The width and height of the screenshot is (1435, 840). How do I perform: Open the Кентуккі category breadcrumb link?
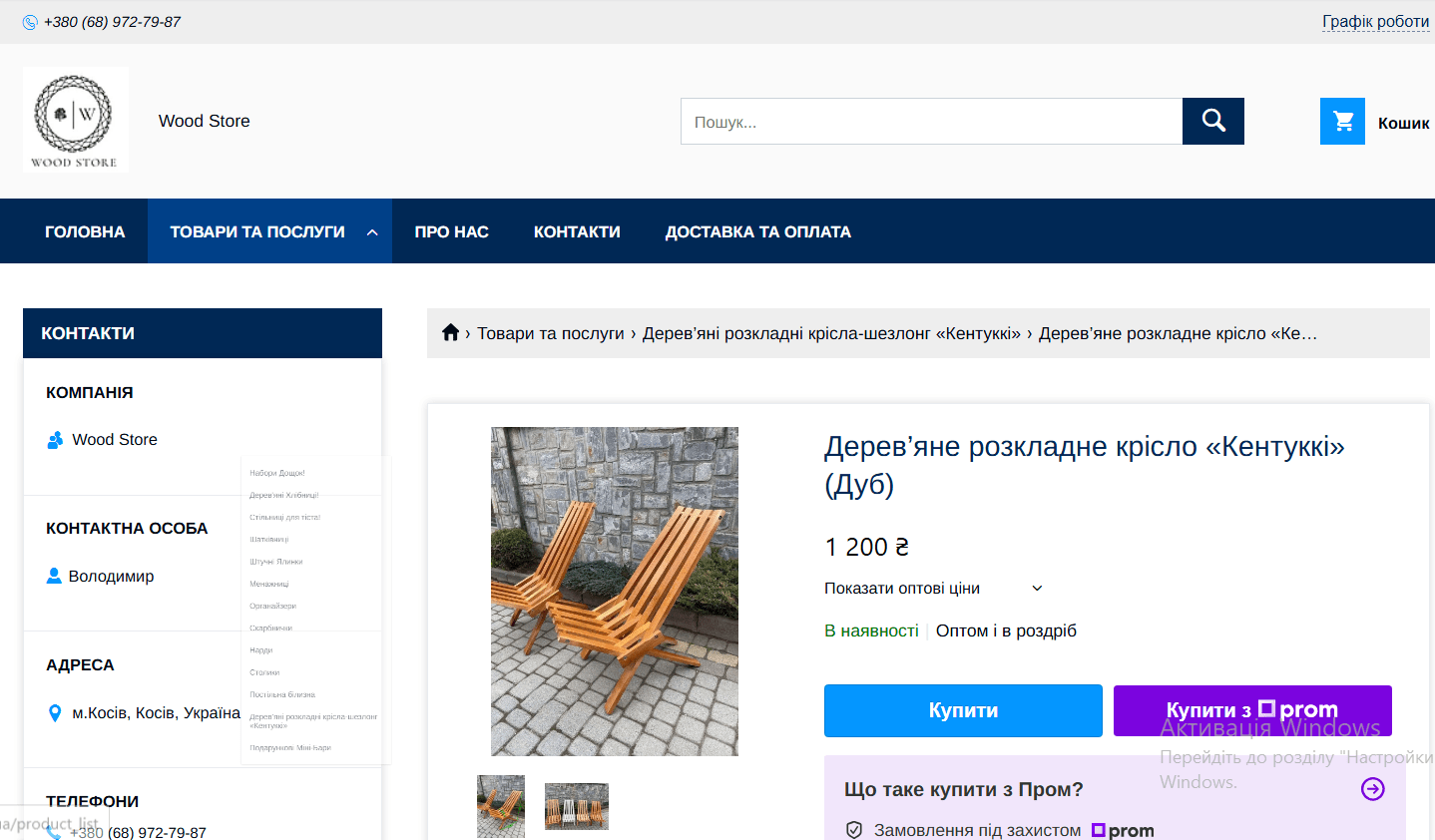pyautogui.click(x=830, y=333)
